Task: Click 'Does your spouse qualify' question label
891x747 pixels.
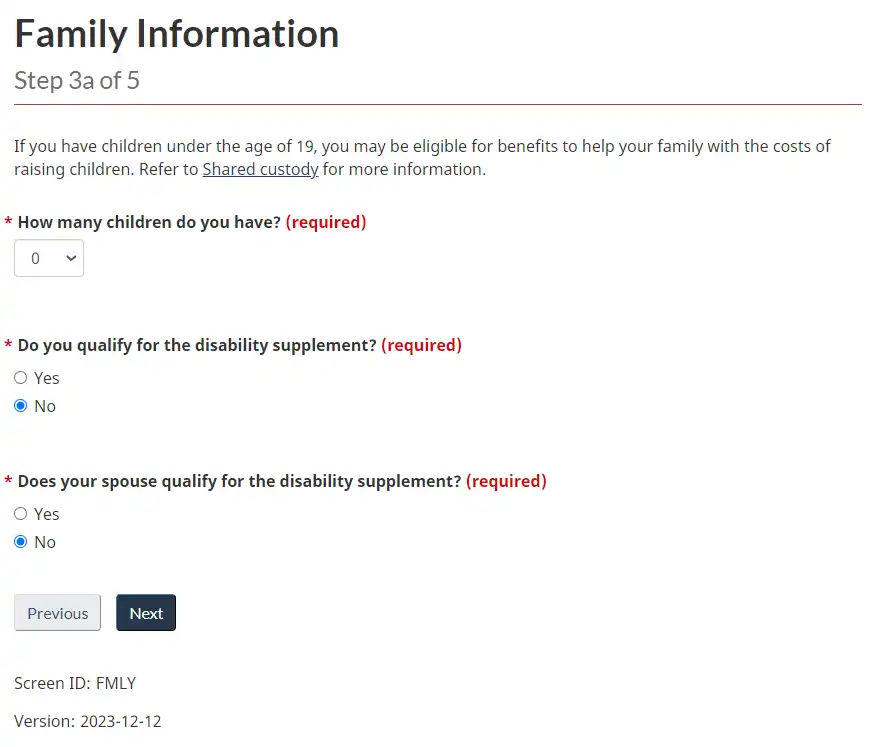Action: tap(239, 481)
